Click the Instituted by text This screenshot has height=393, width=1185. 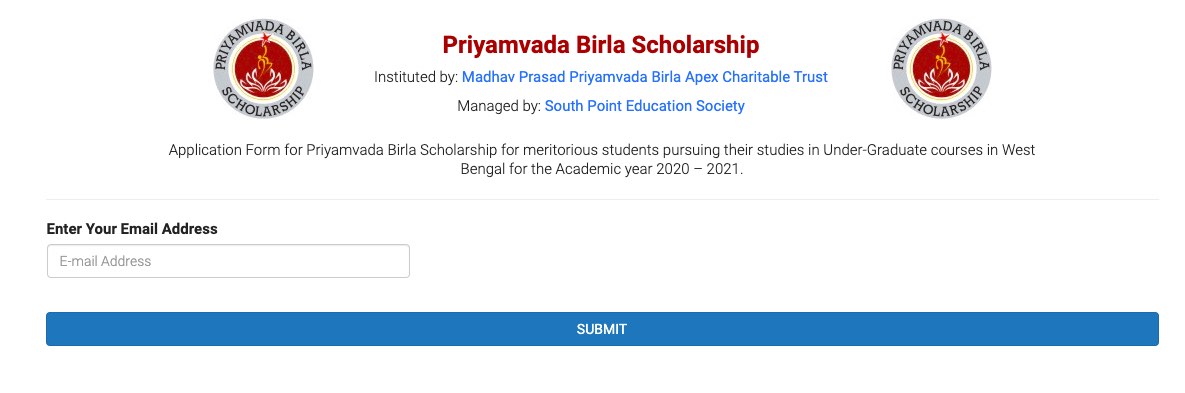416,77
